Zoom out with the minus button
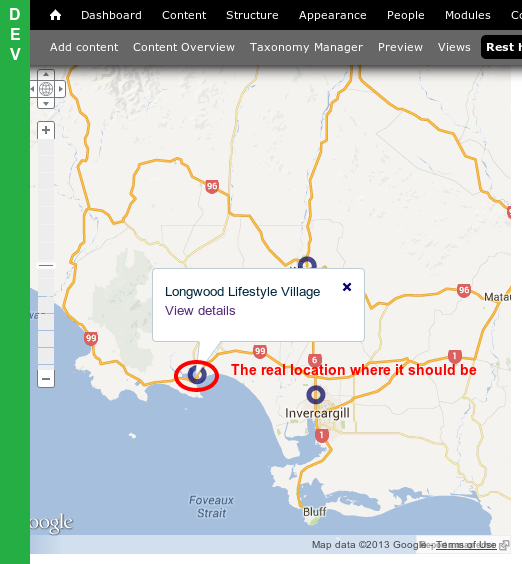This screenshot has width=522, height=564. [x=46, y=379]
